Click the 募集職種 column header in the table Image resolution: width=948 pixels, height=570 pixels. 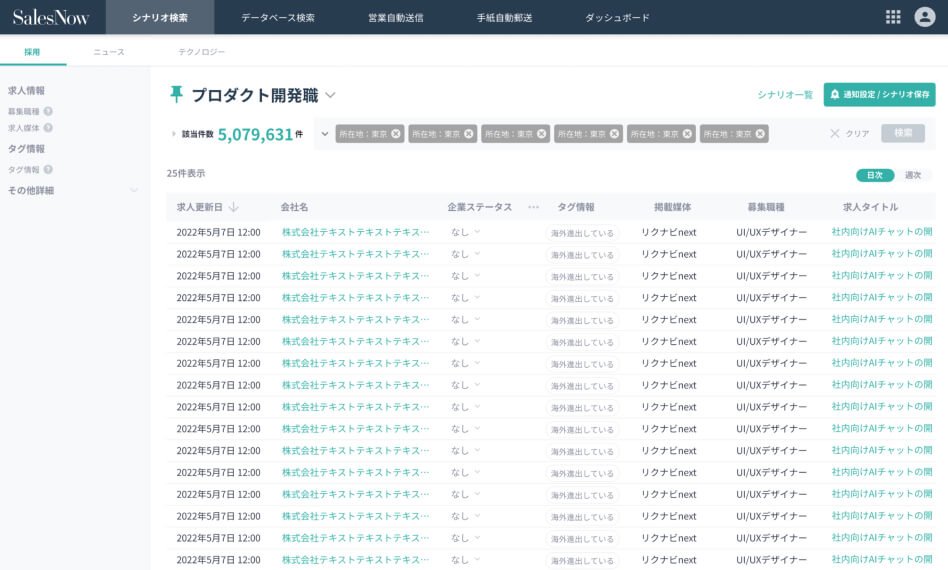[766, 207]
